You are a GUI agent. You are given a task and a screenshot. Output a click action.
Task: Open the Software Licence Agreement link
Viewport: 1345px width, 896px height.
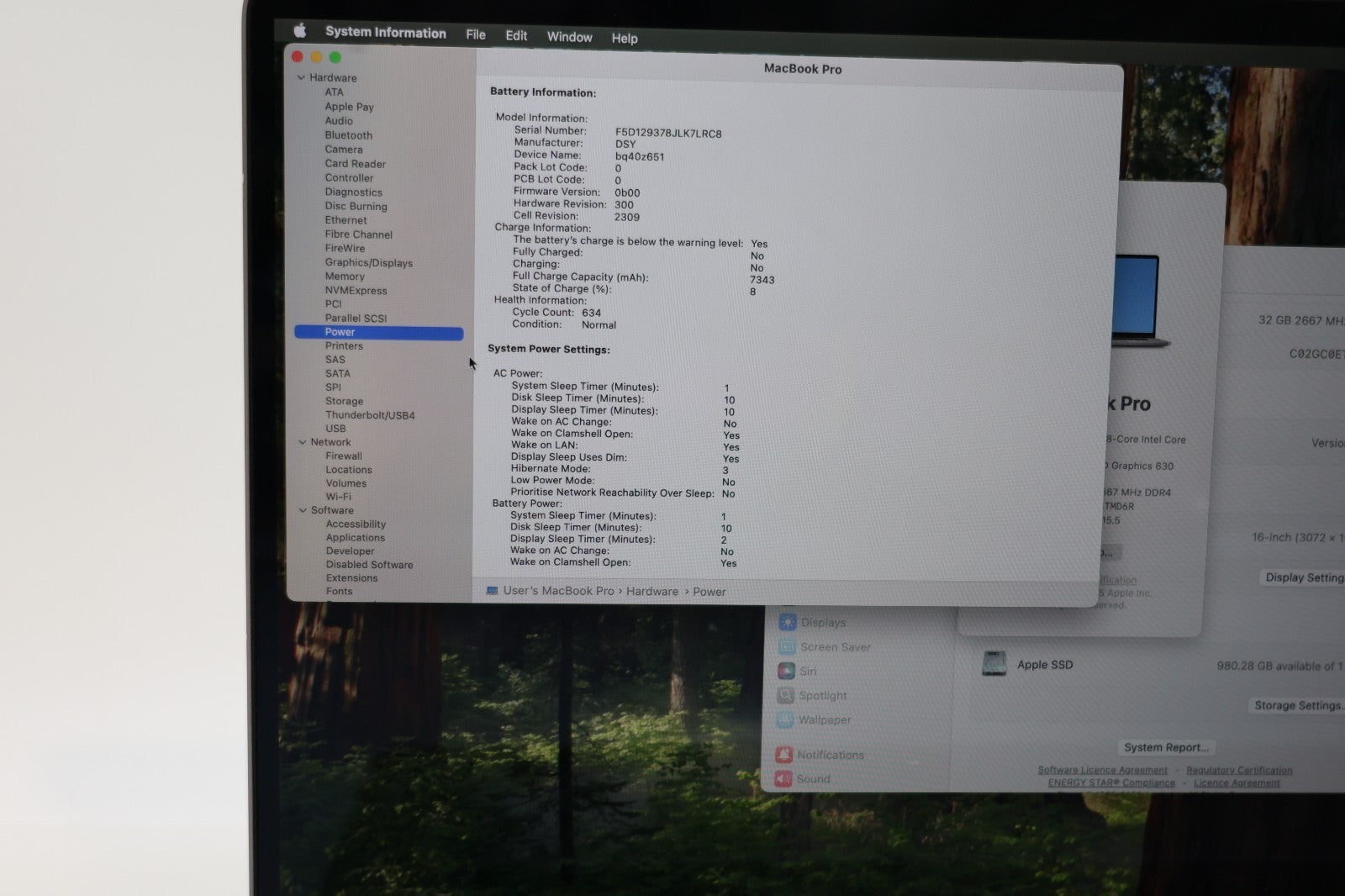tap(1102, 770)
